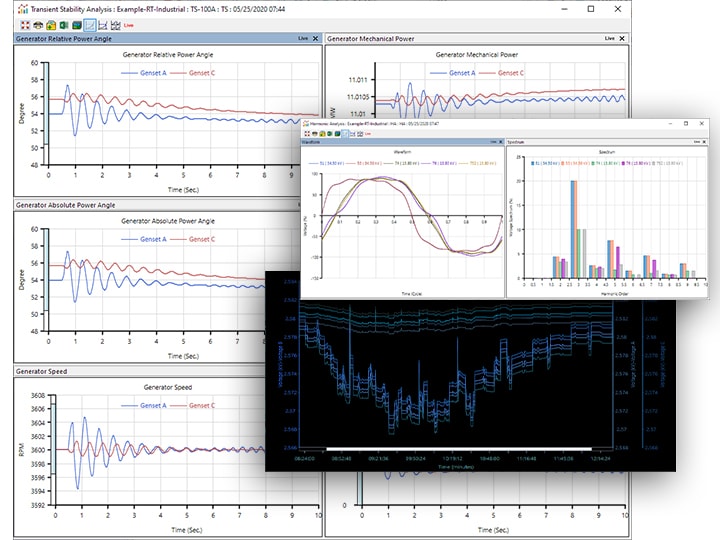This screenshot has width=720, height=540.
Task: Click the print icon in Transient Stability toolbar
Action: click(37, 24)
